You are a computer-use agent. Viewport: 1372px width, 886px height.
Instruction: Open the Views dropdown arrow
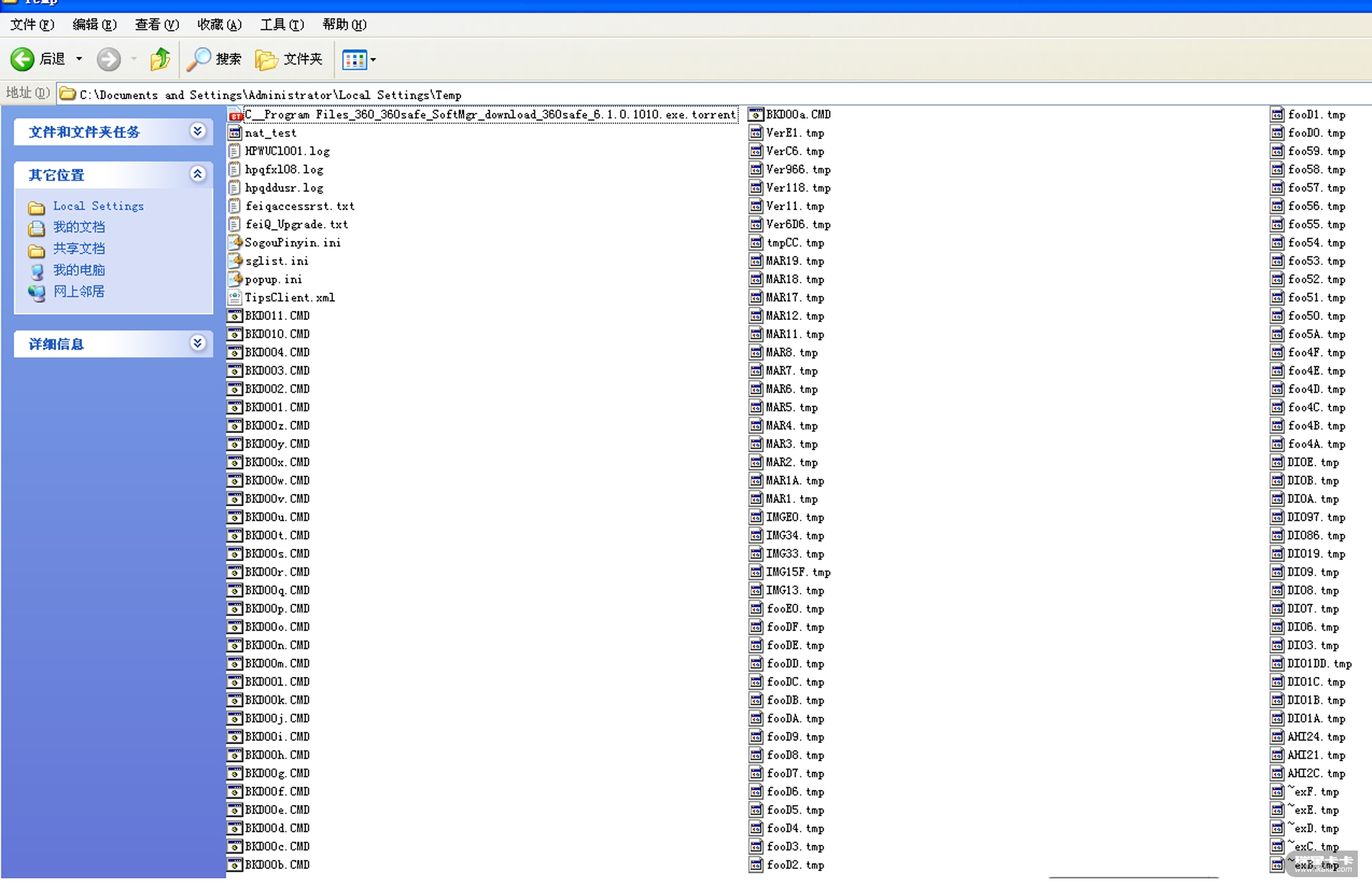coord(373,60)
